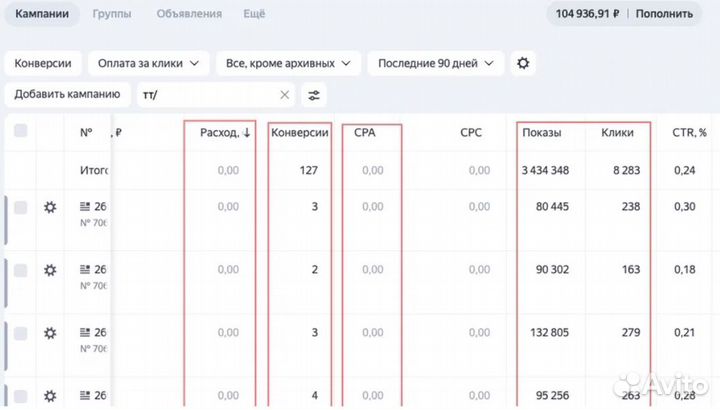Open gear menu for campaign with 80 445 impressions
This screenshot has width=720, height=410.
pyautogui.click(x=51, y=207)
